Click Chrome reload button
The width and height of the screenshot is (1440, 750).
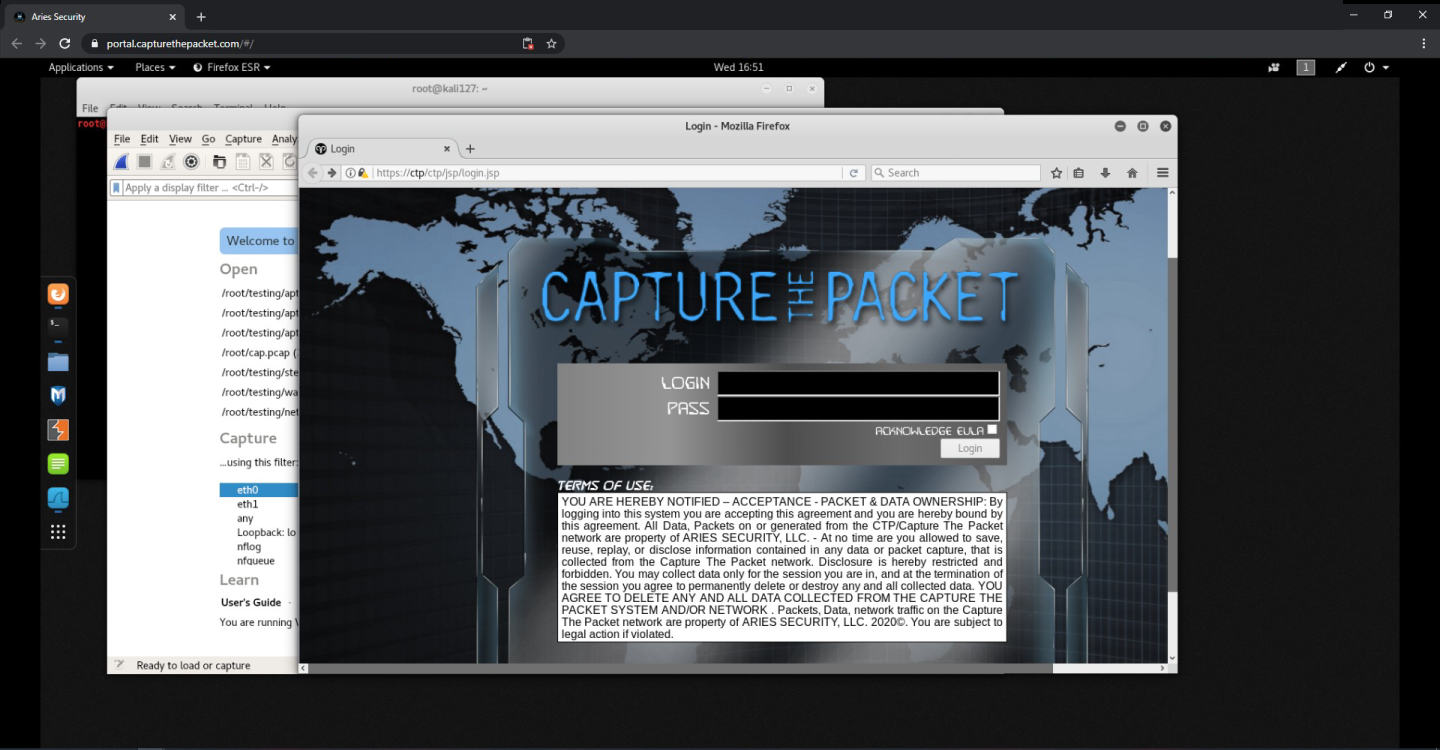[65, 44]
